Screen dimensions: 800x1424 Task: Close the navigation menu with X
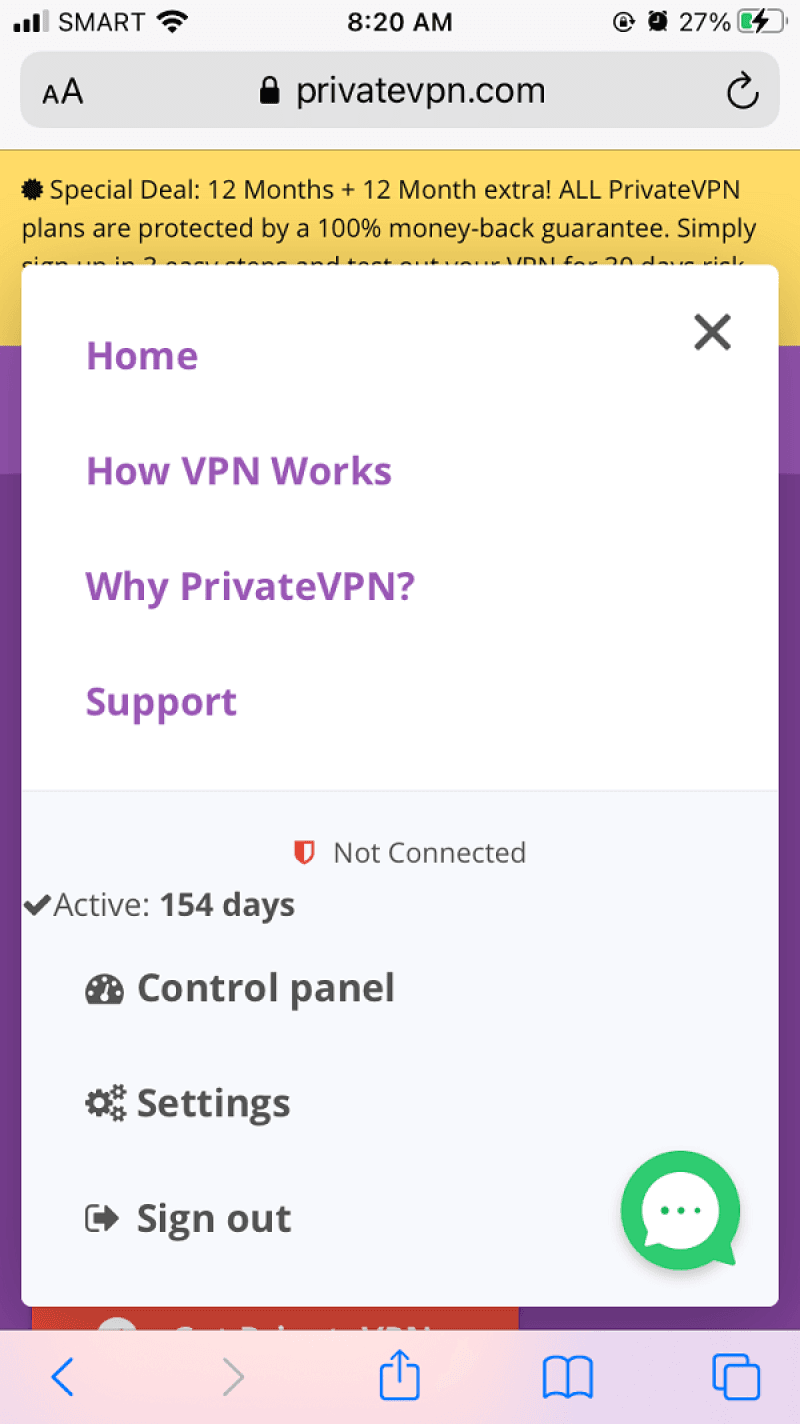pos(712,332)
